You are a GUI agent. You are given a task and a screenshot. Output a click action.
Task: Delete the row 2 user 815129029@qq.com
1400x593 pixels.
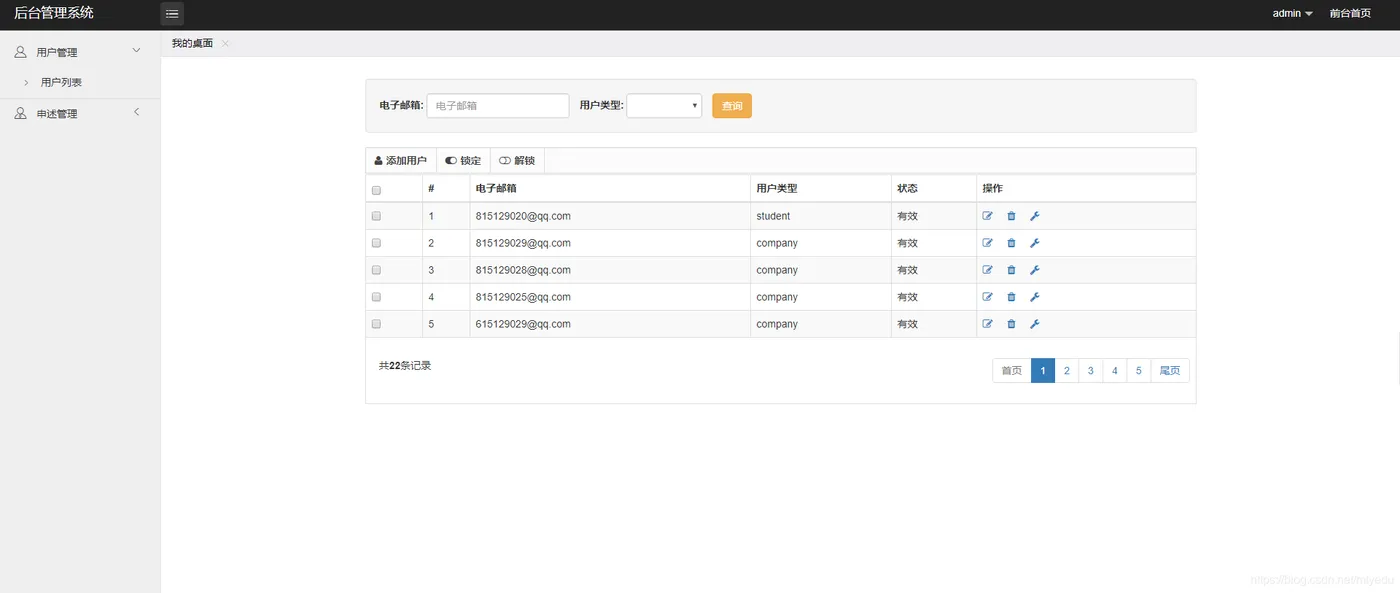click(1011, 243)
